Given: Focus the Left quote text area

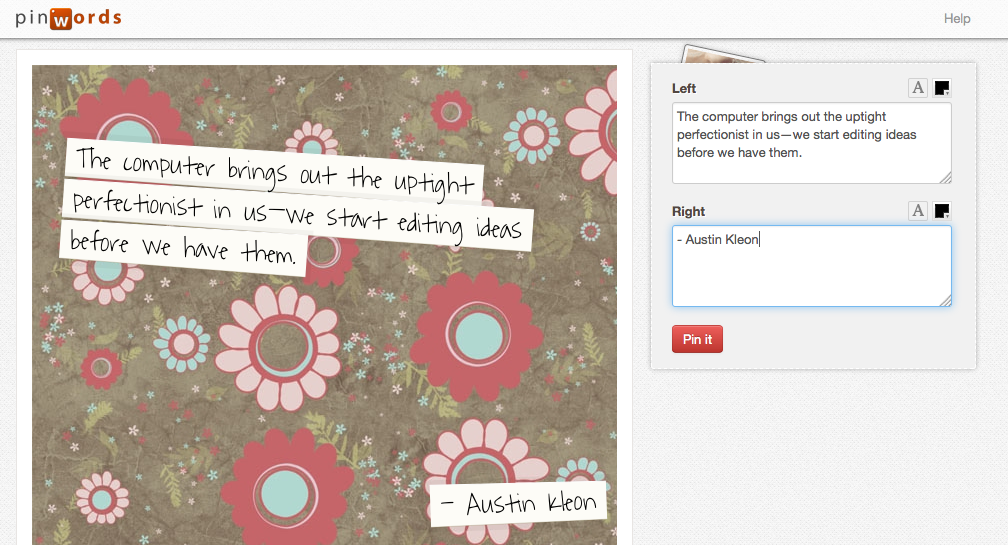Looking at the screenshot, I should tap(810, 143).
